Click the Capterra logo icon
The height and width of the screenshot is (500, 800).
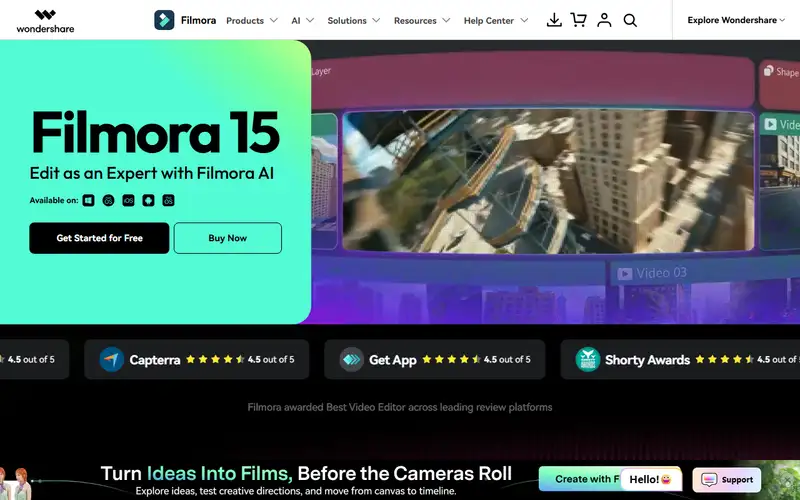pyautogui.click(x=112, y=359)
